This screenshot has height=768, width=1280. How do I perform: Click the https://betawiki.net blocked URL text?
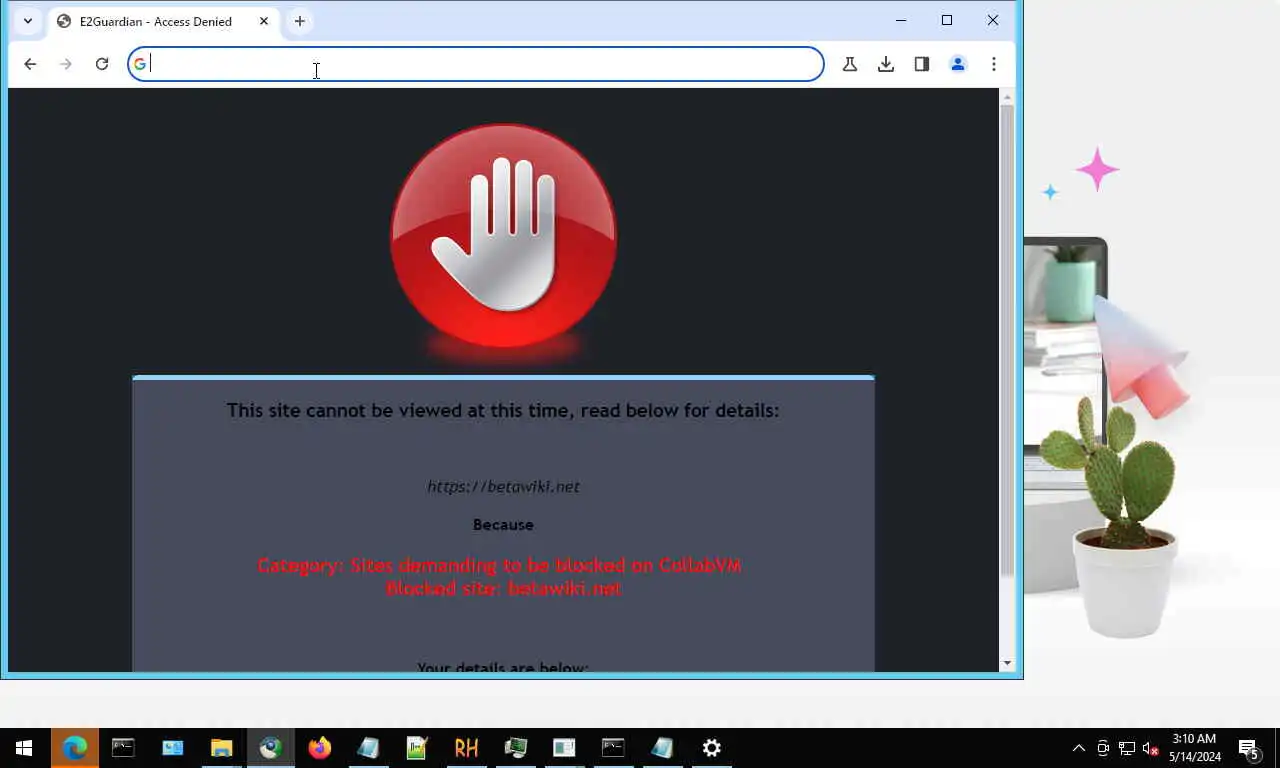point(503,487)
